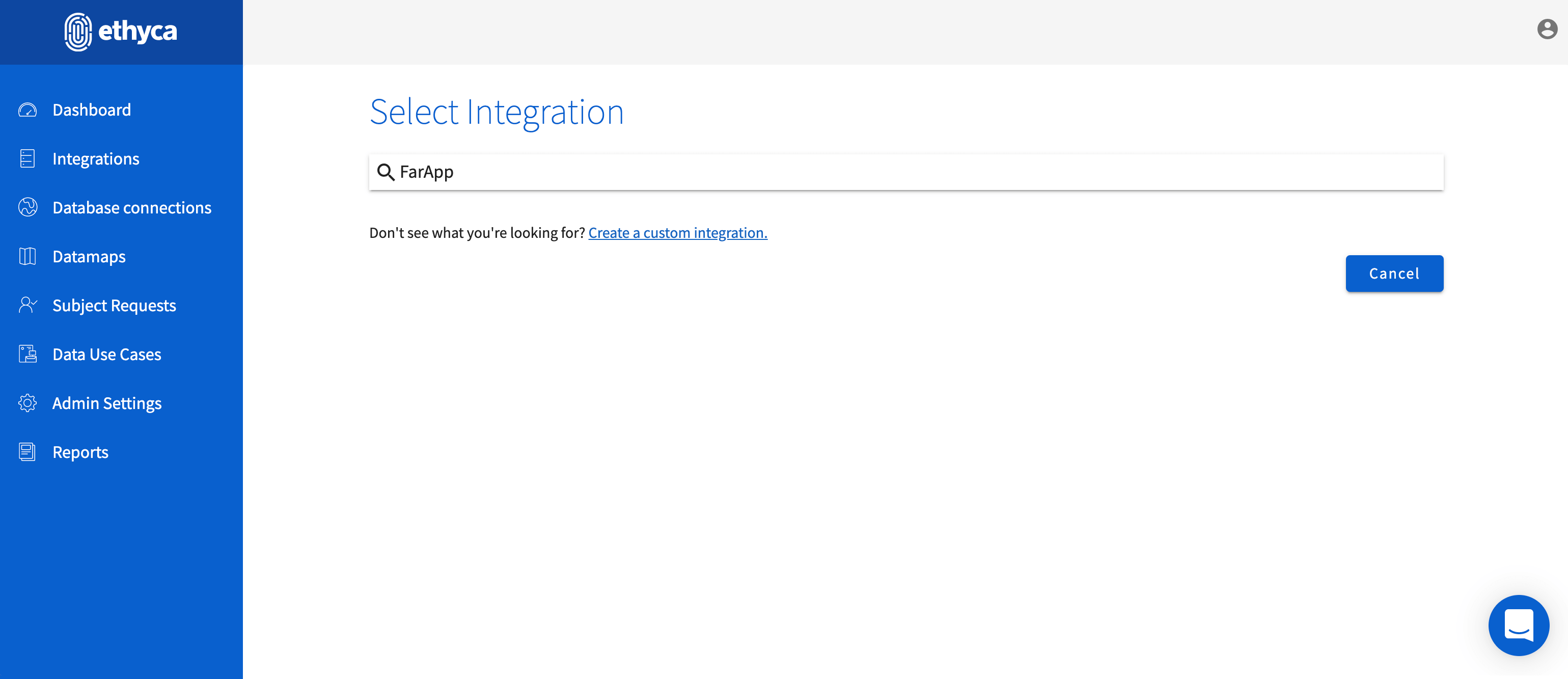1568x679 pixels.
Task: Click the ethyca fingerprint logo
Action: [x=78, y=32]
